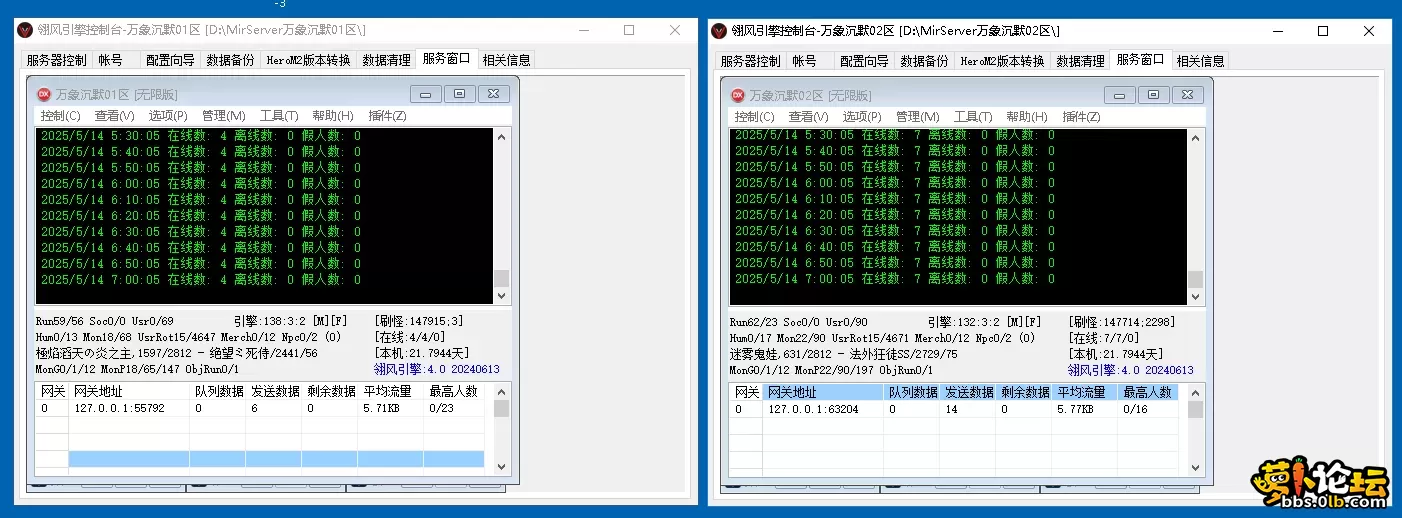The height and width of the screenshot is (518, 1402).
Task: Open 帮助(H) menu in 01区 window
Action: point(333,116)
